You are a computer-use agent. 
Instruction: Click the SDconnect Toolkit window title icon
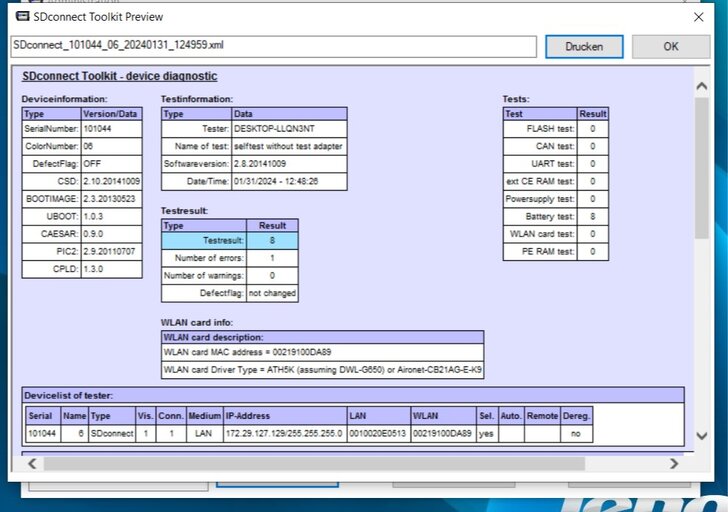(x=22, y=17)
